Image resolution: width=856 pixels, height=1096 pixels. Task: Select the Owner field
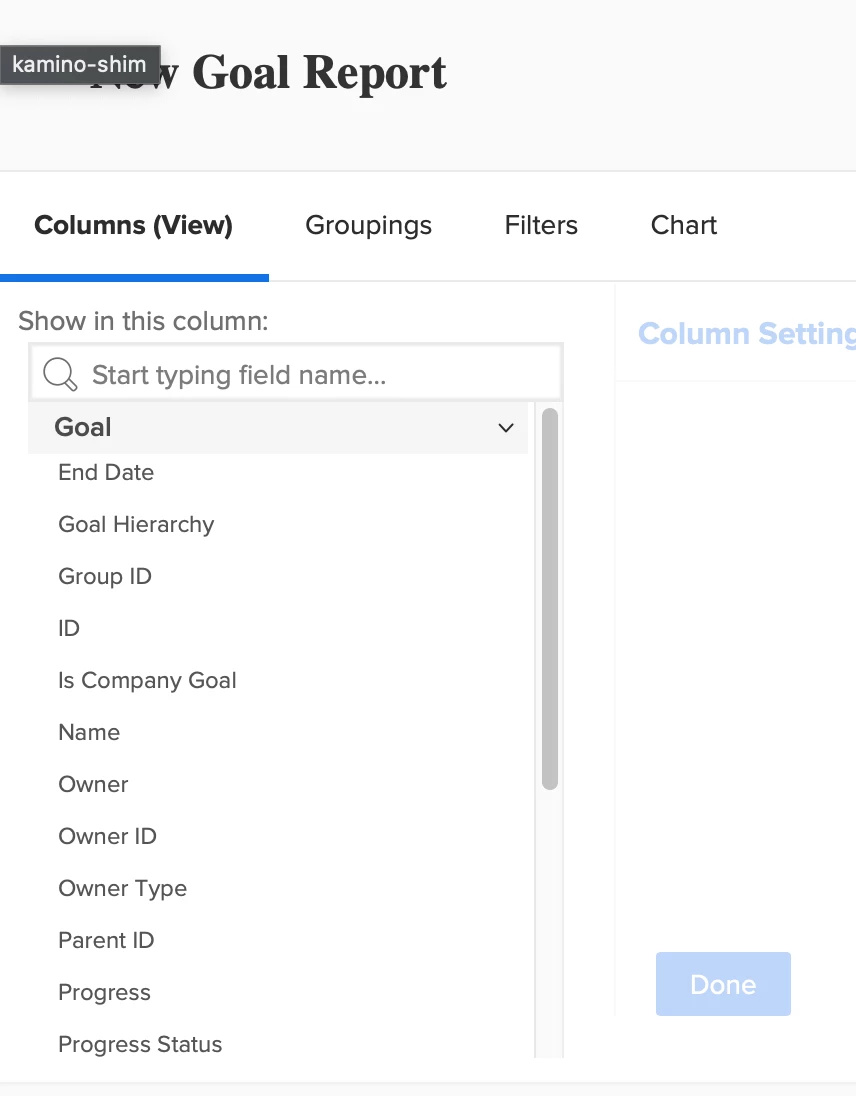click(93, 785)
